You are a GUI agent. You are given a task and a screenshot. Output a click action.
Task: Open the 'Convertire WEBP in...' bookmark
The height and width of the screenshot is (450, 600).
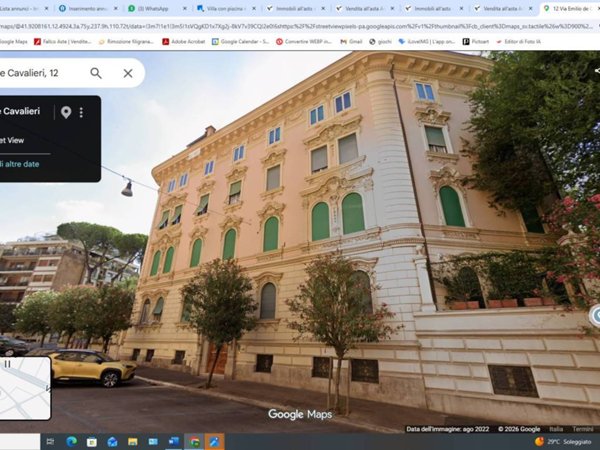coord(304,42)
